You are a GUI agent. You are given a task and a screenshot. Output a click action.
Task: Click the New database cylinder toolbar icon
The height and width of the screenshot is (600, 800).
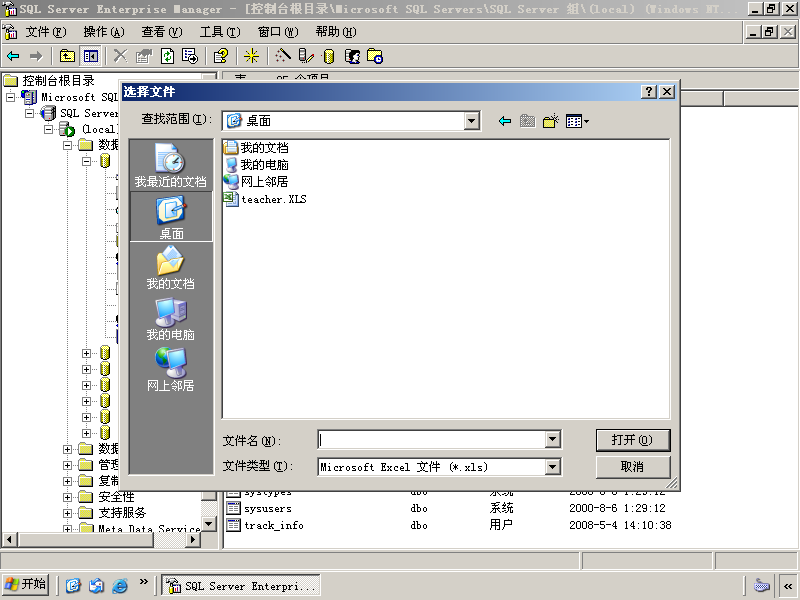[329, 56]
